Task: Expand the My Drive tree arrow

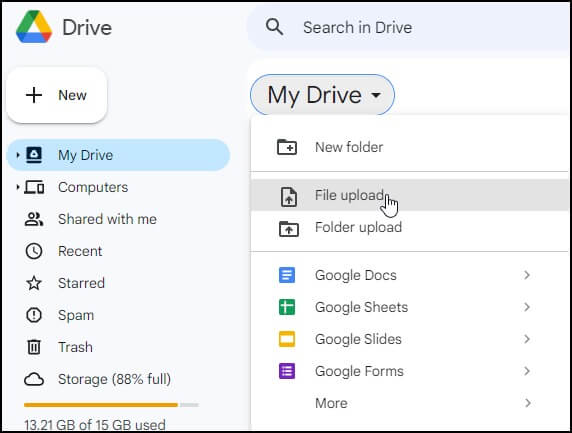Action: [x=18, y=155]
